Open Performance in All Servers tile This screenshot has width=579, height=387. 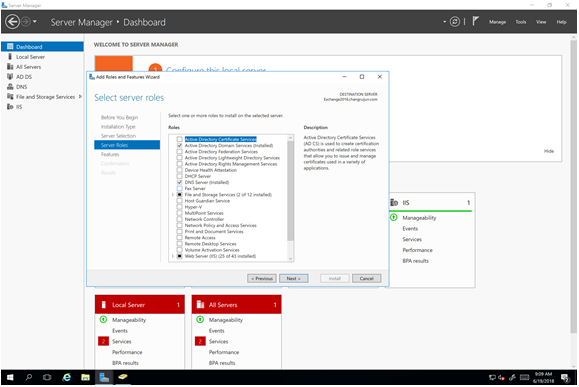point(224,352)
